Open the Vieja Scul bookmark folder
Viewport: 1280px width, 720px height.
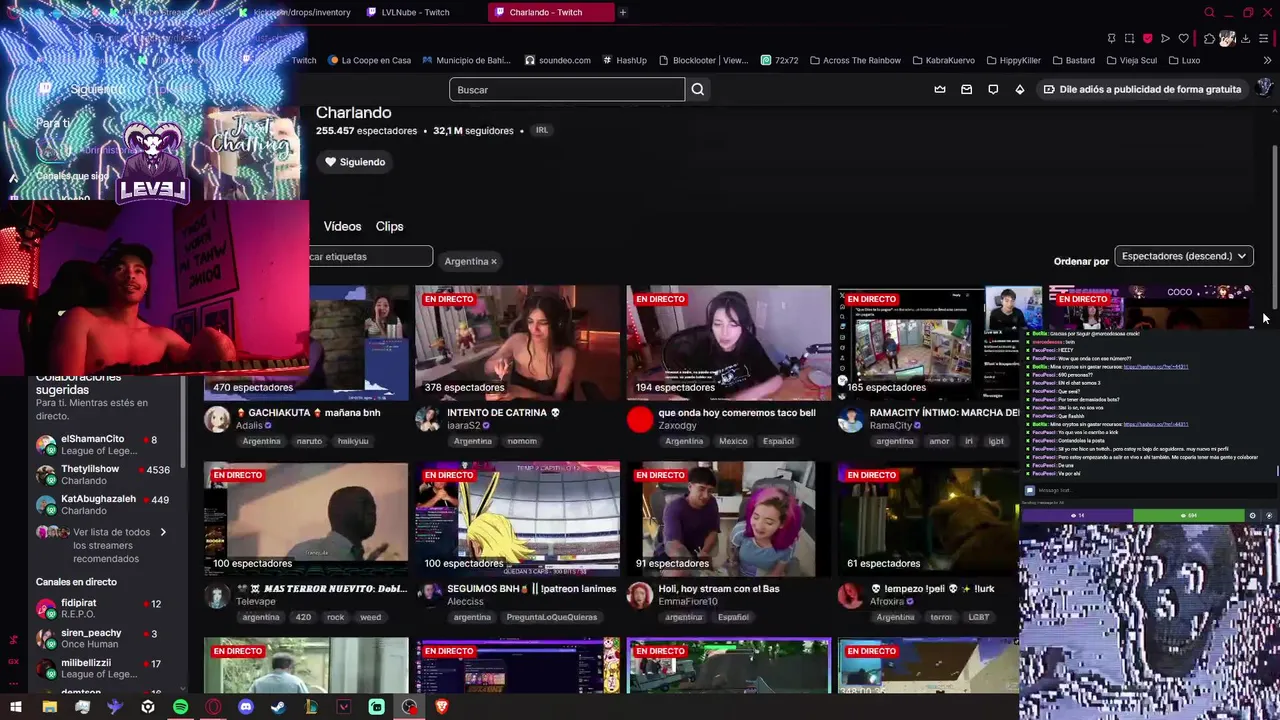click(1131, 60)
